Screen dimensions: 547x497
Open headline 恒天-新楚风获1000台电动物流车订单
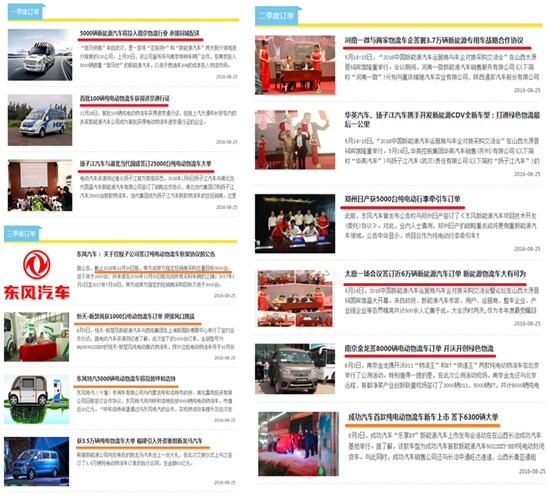point(136,316)
